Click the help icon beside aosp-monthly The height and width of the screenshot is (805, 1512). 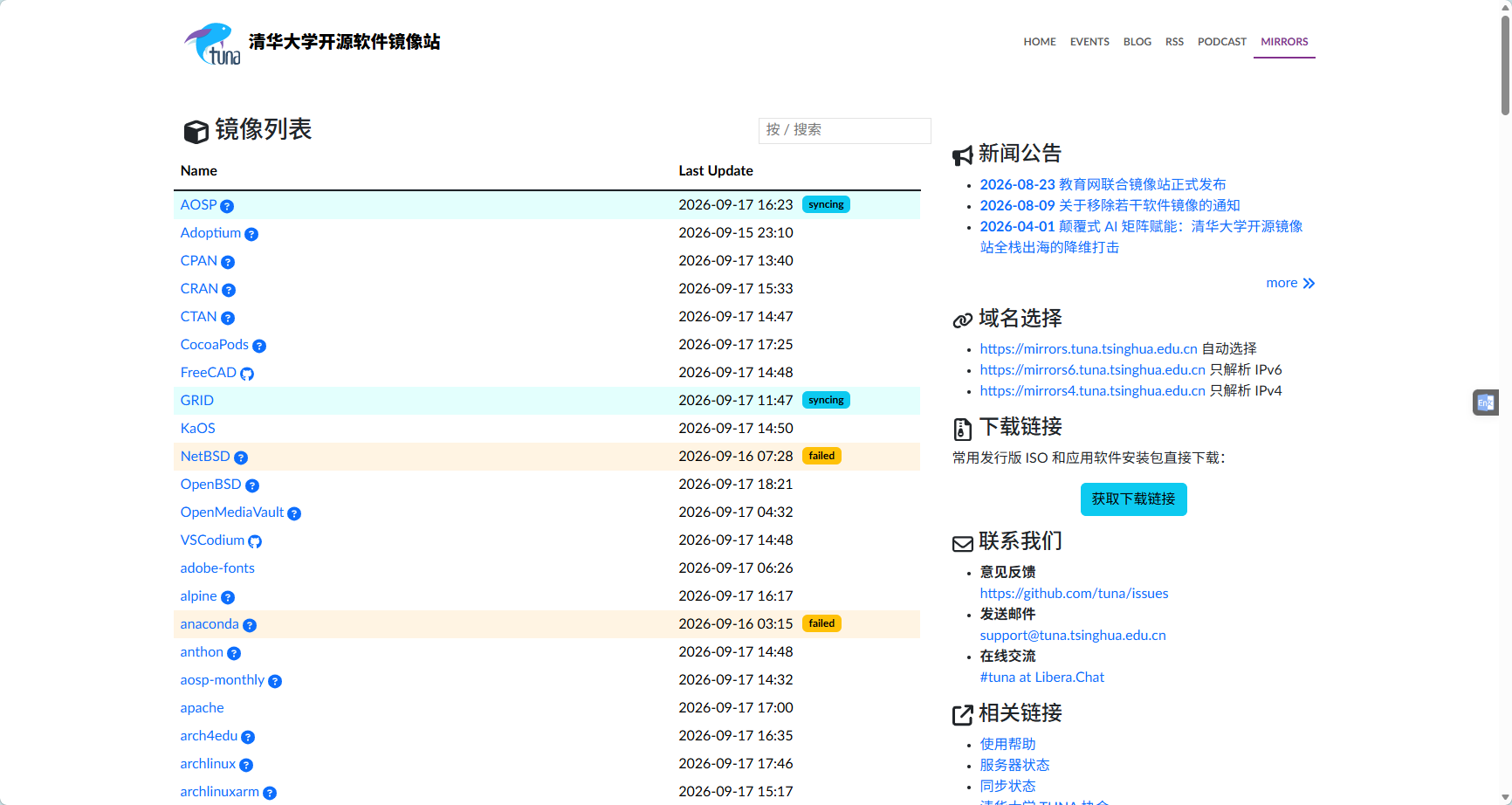click(x=275, y=681)
